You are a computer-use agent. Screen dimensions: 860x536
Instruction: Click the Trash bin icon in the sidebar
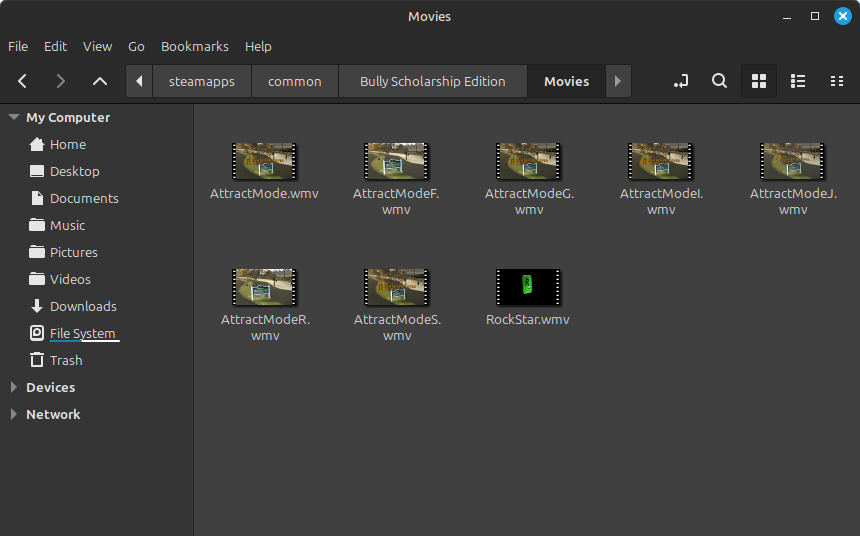[37, 360]
